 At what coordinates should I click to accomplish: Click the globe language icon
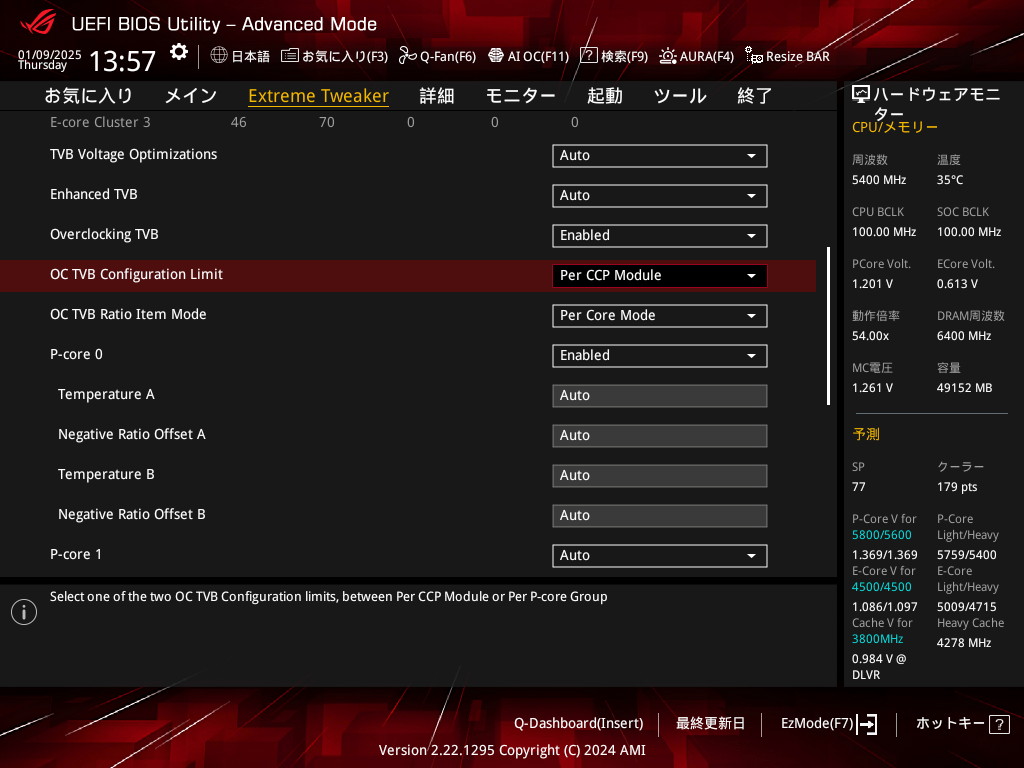click(219, 56)
